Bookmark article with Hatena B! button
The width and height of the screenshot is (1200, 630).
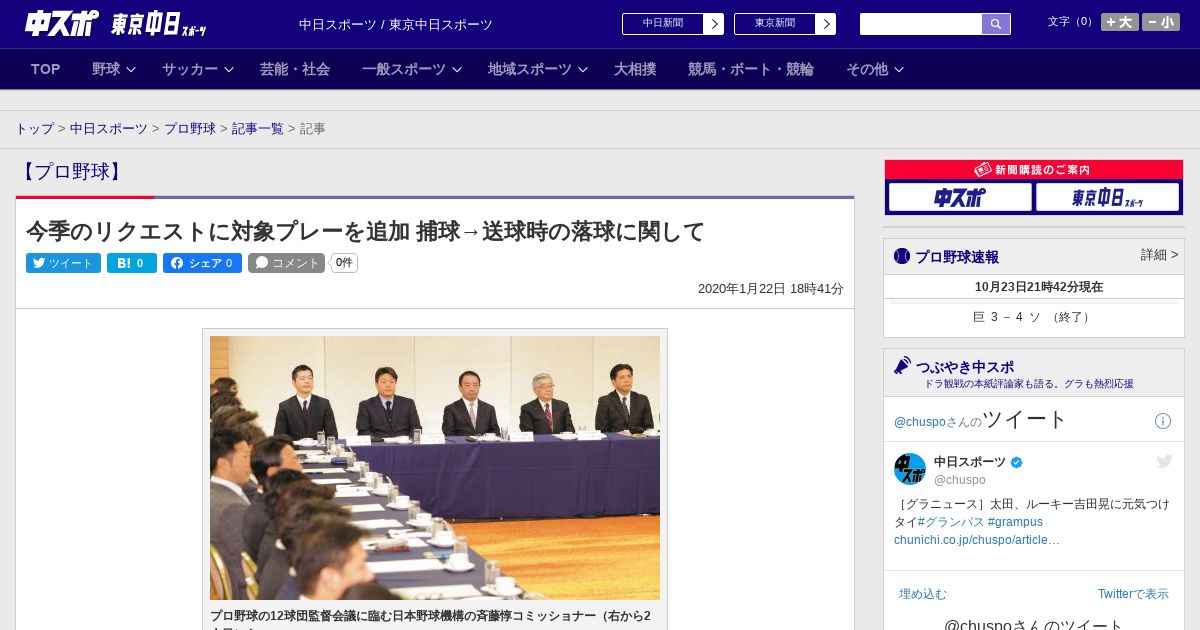pyautogui.click(x=132, y=263)
